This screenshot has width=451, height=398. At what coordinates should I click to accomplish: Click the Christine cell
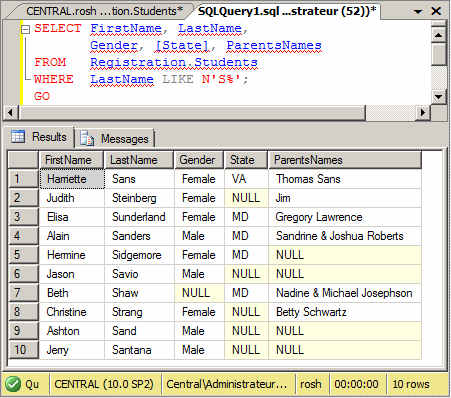pos(72,312)
